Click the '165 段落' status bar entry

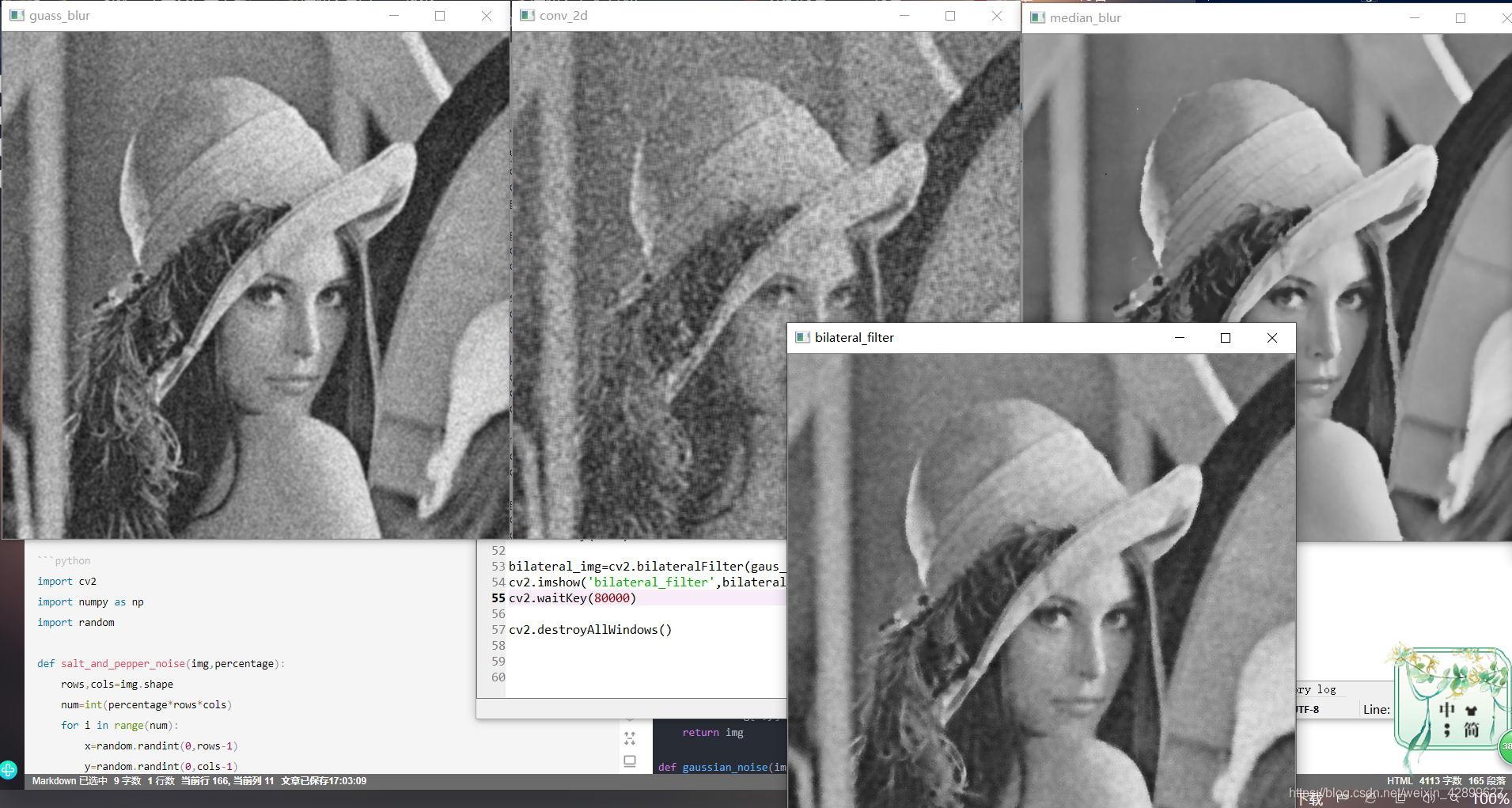1487,781
